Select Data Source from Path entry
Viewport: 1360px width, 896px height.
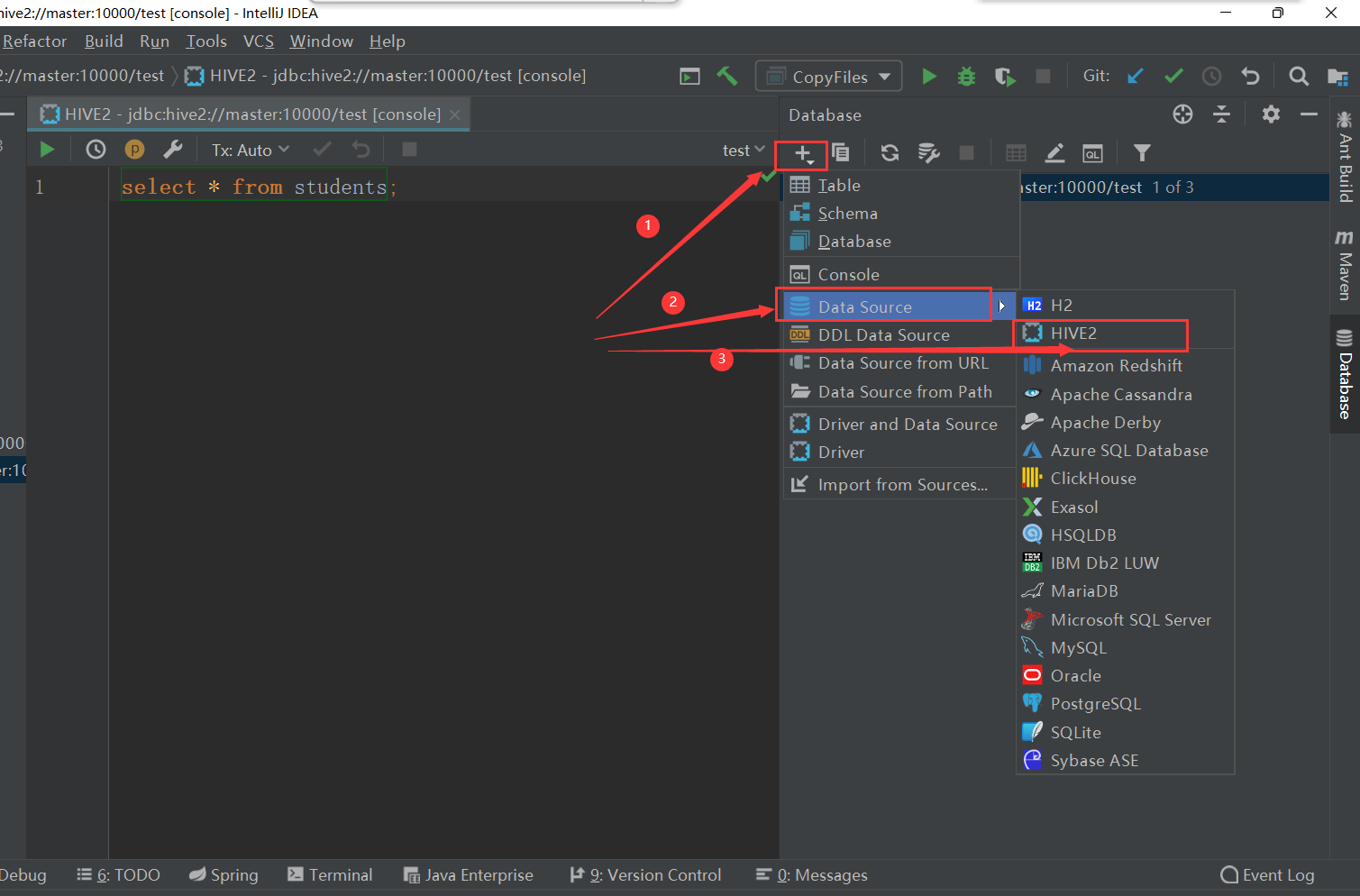click(901, 391)
